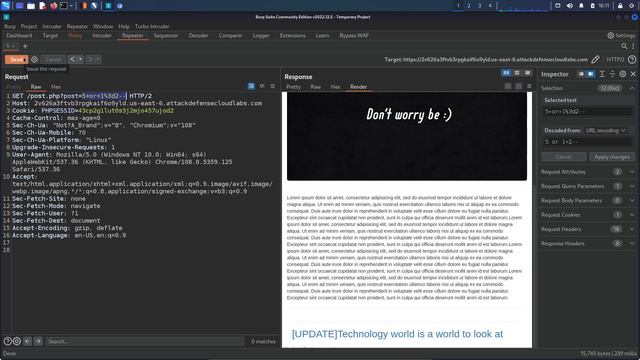Open the Logger tab
Screen dimensions: 640x360
tap(260, 36)
